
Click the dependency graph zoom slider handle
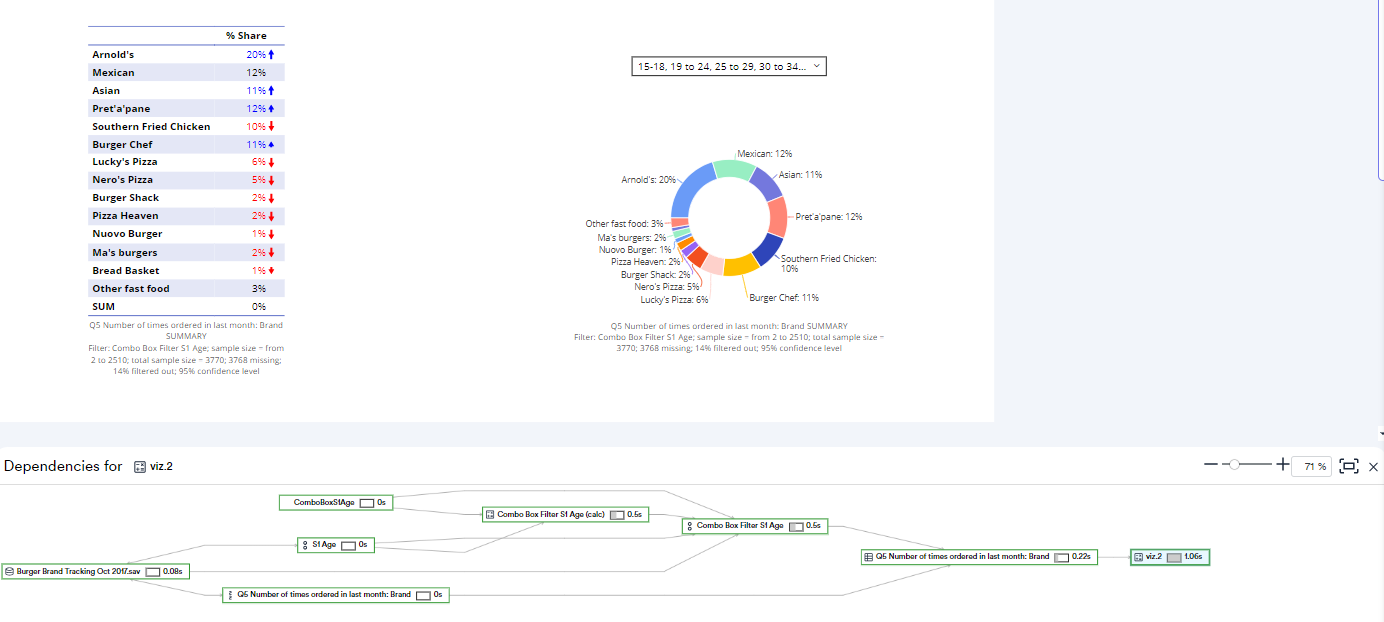pyautogui.click(x=1235, y=465)
